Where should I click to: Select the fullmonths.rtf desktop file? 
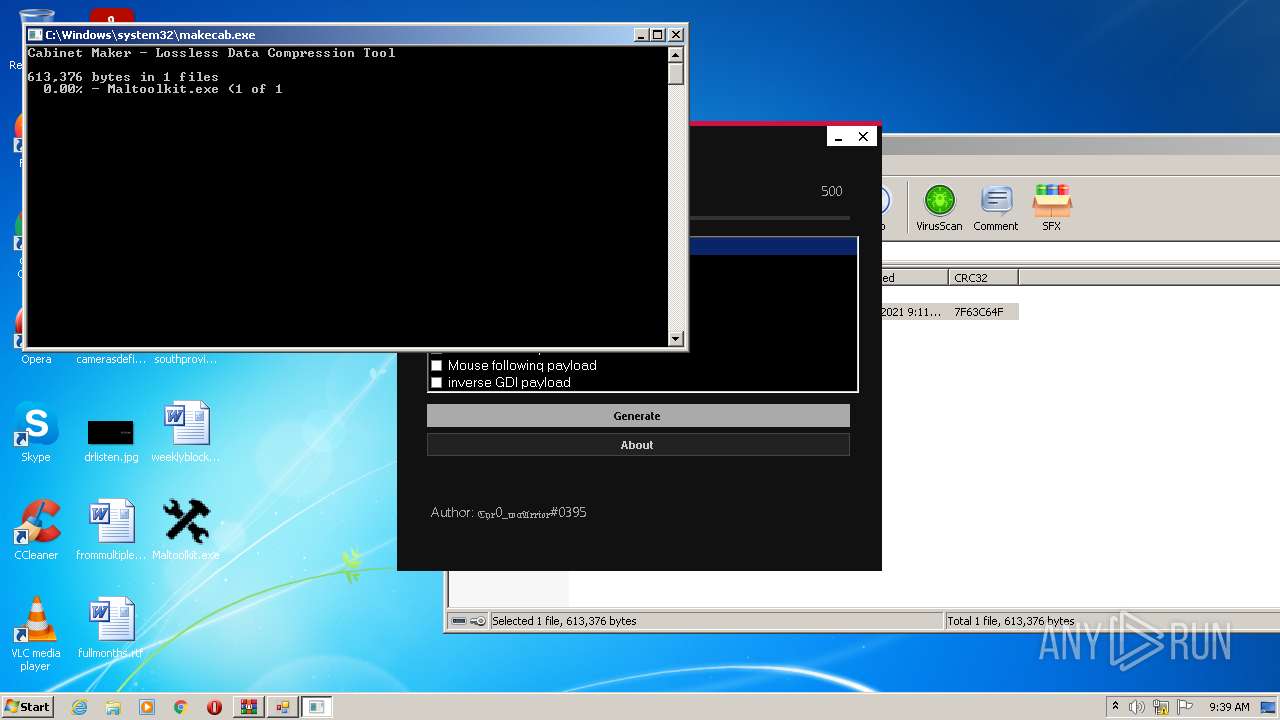(111, 629)
